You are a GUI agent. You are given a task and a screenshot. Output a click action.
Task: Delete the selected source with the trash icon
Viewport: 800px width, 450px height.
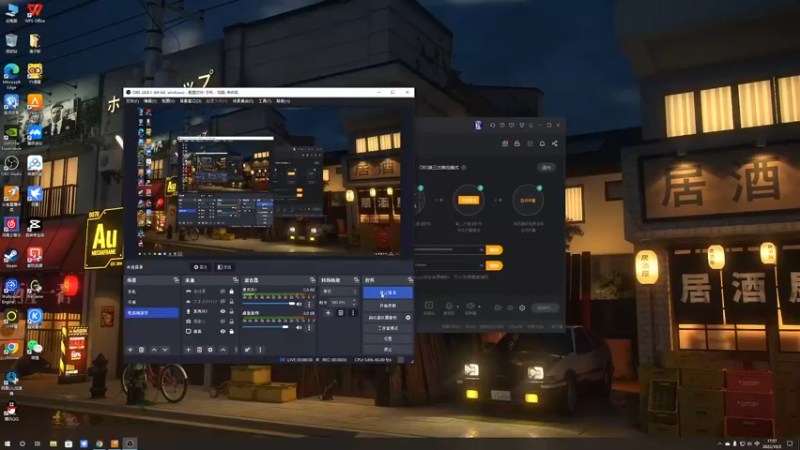[199, 350]
